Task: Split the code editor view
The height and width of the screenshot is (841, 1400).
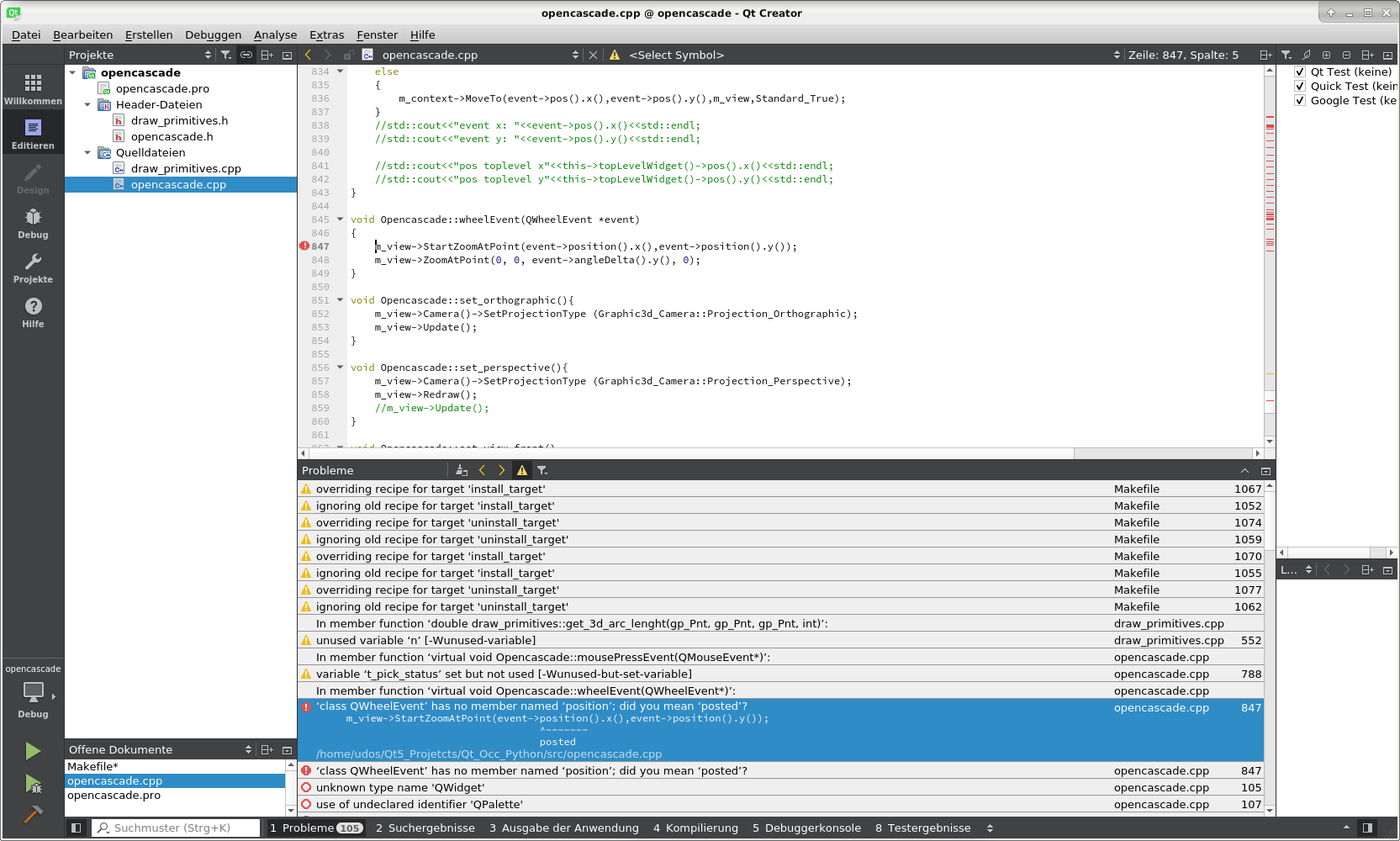Action: [1265, 55]
